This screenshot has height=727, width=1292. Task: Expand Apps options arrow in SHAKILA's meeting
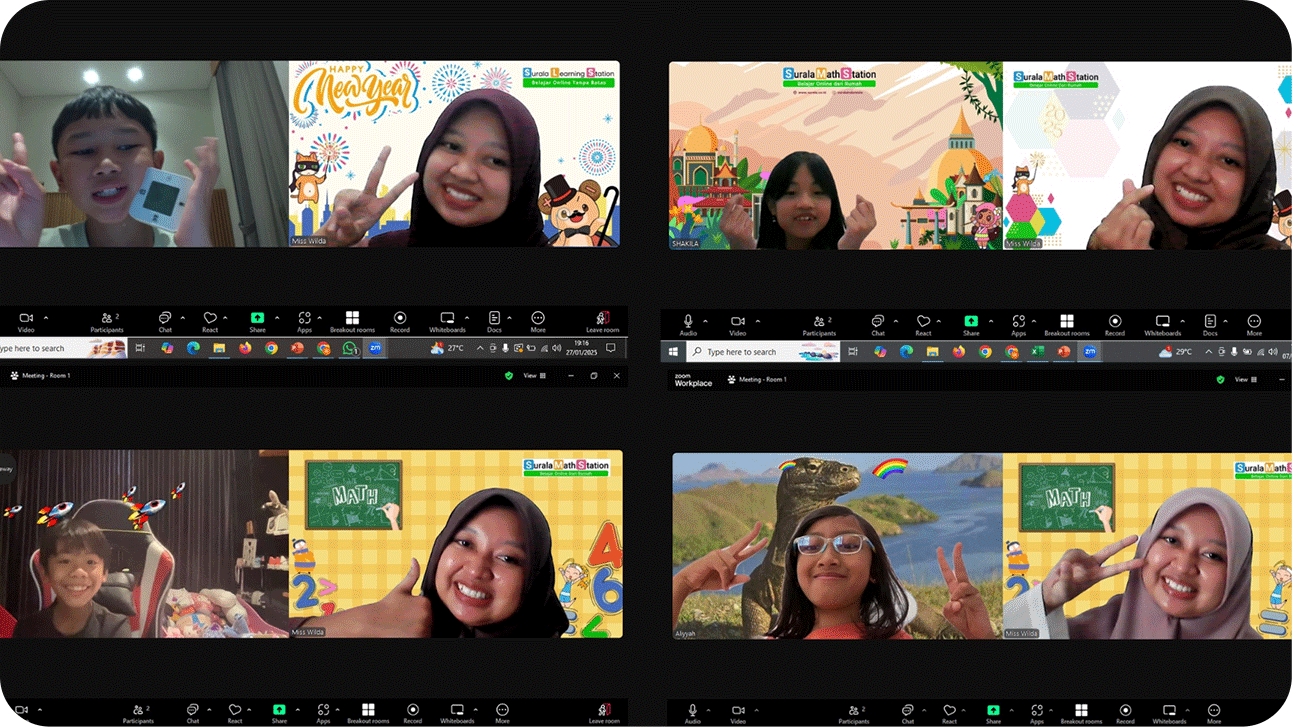click(1033, 320)
